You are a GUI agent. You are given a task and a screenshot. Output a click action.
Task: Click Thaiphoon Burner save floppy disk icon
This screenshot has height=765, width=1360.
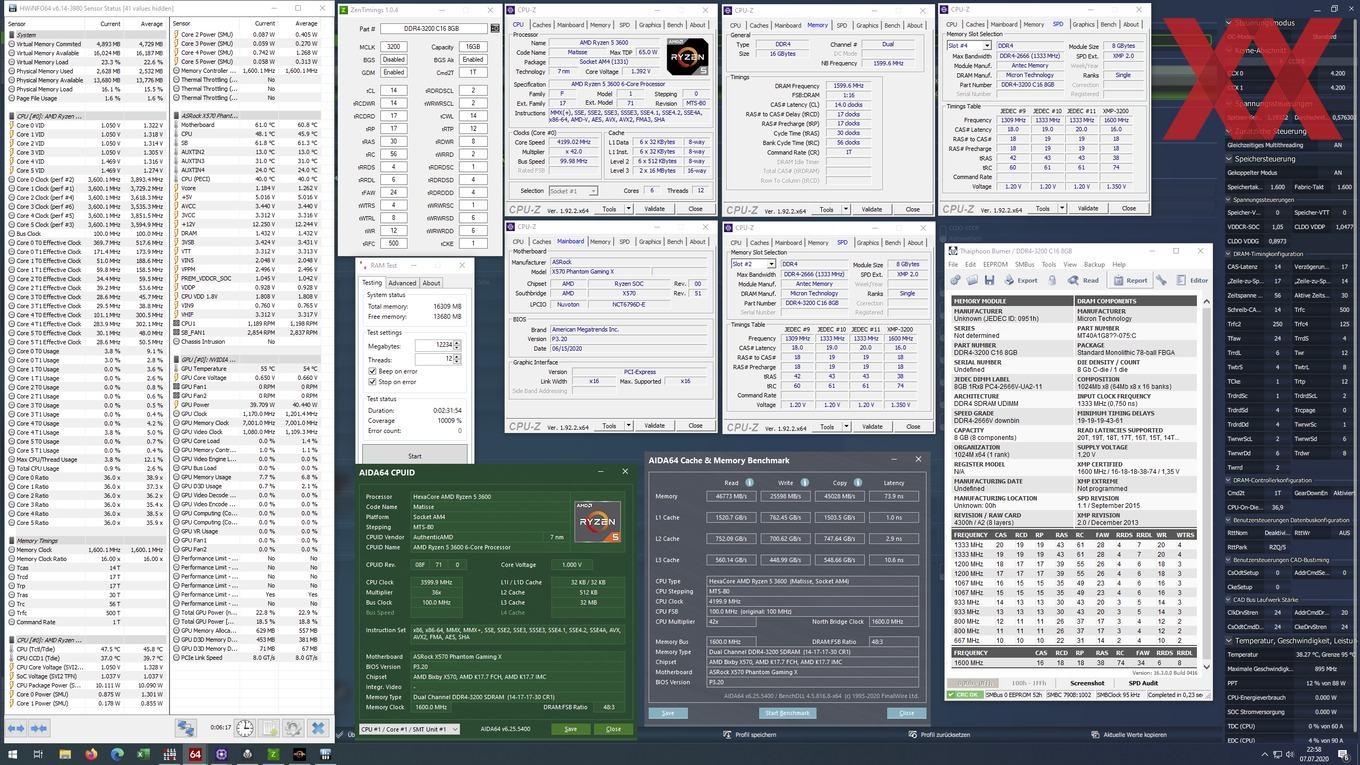pos(989,280)
